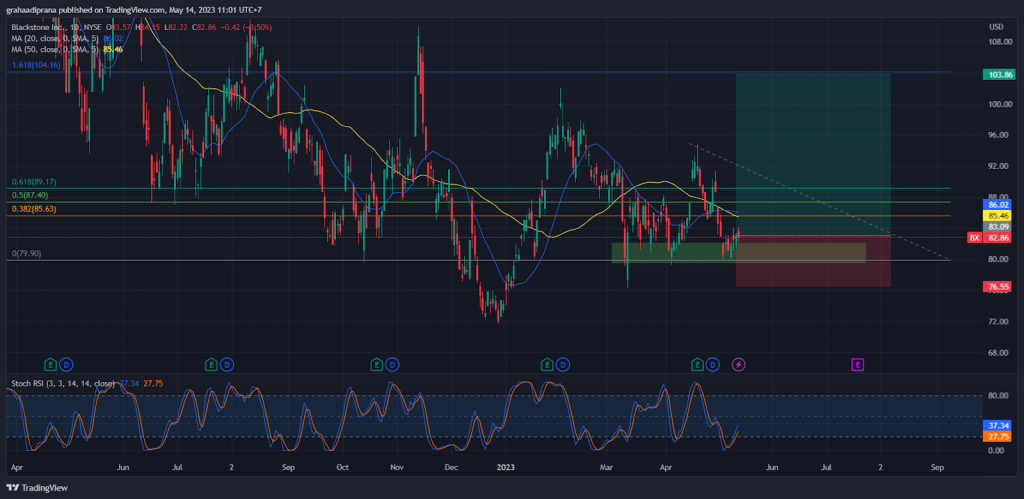Screen dimensions: 1024x499
Task: Select the green 103.86 target price label
Action: (x=1001, y=75)
